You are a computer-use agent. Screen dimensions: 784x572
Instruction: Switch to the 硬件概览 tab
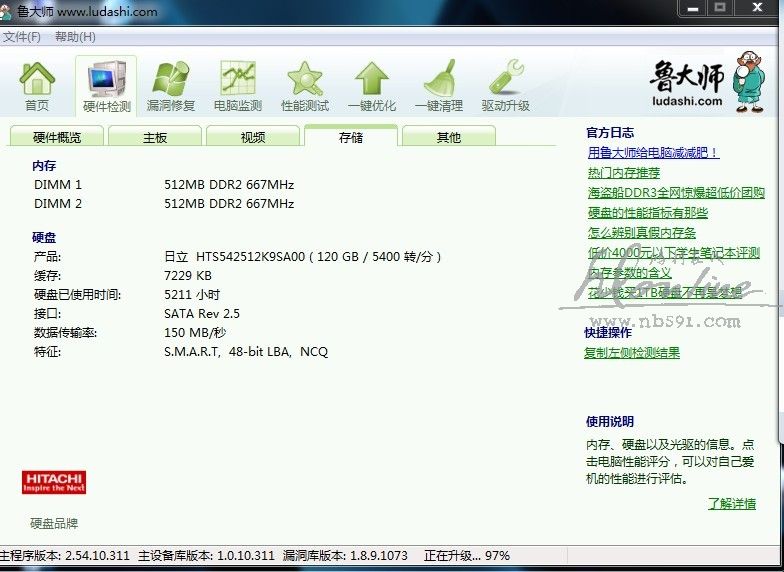click(x=57, y=137)
